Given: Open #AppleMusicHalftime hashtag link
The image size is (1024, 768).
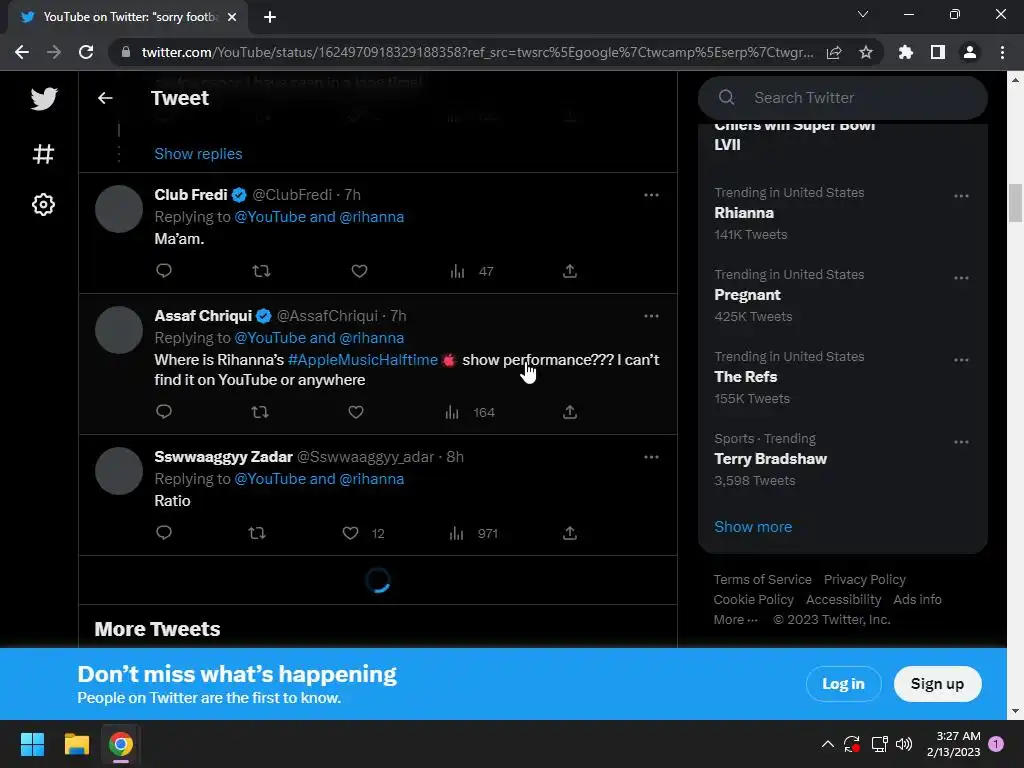Looking at the screenshot, I should point(362,360).
